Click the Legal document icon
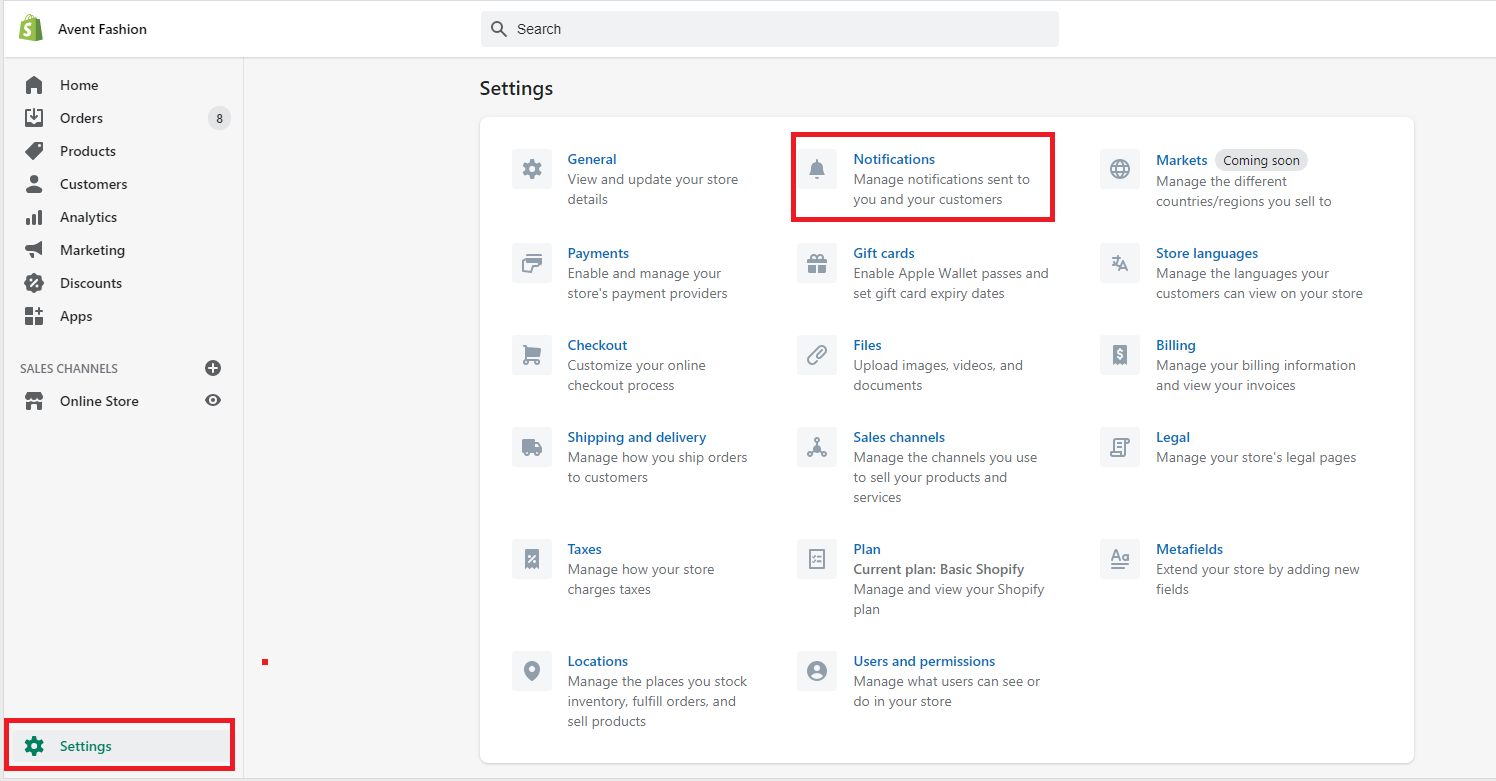 (x=1120, y=447)
